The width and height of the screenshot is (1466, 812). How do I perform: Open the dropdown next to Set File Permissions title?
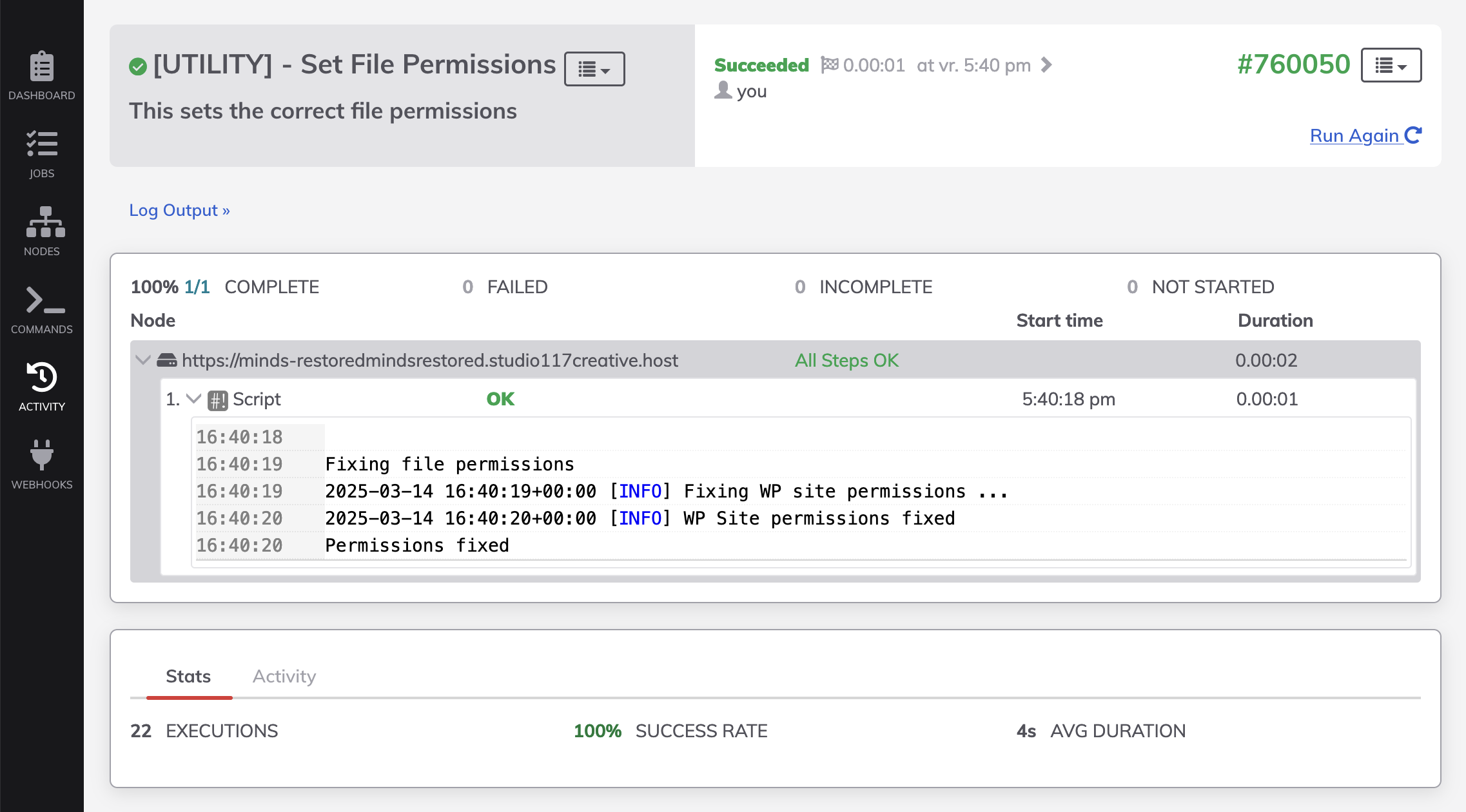(594, 68)
